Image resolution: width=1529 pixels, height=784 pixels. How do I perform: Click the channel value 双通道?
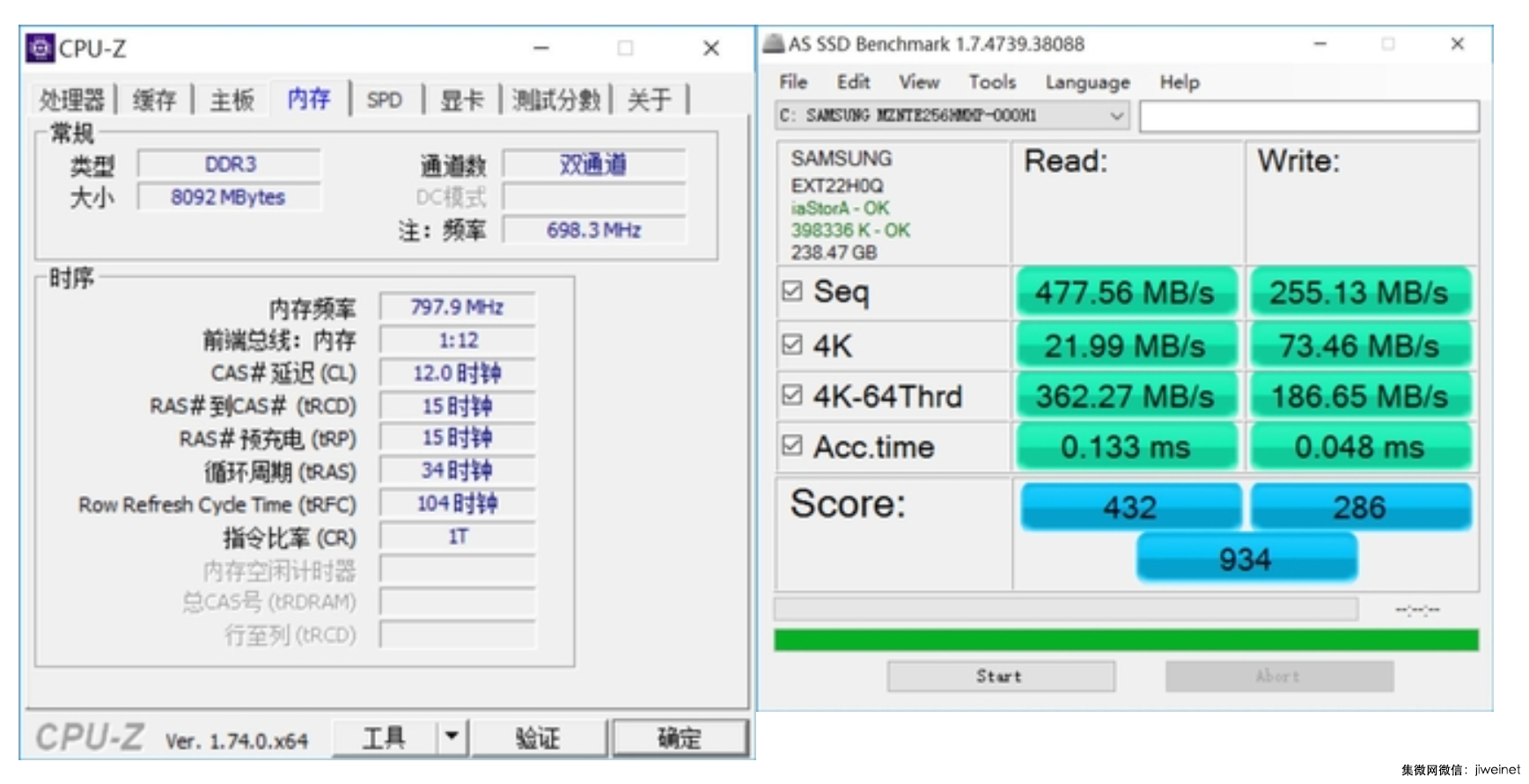pos(593,165)
